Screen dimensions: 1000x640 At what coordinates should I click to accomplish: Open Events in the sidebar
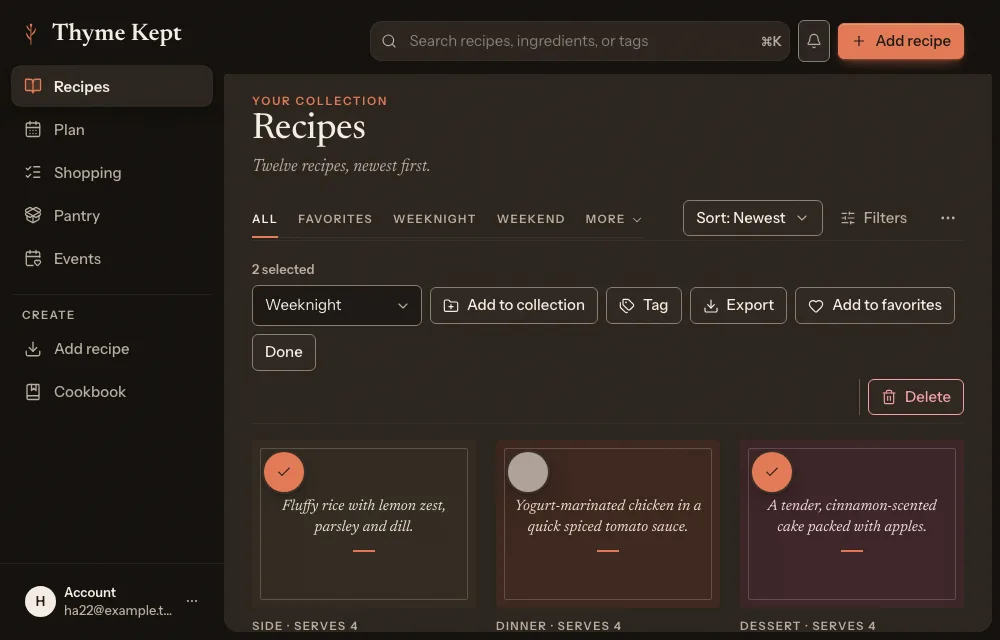tap(112, 258)
